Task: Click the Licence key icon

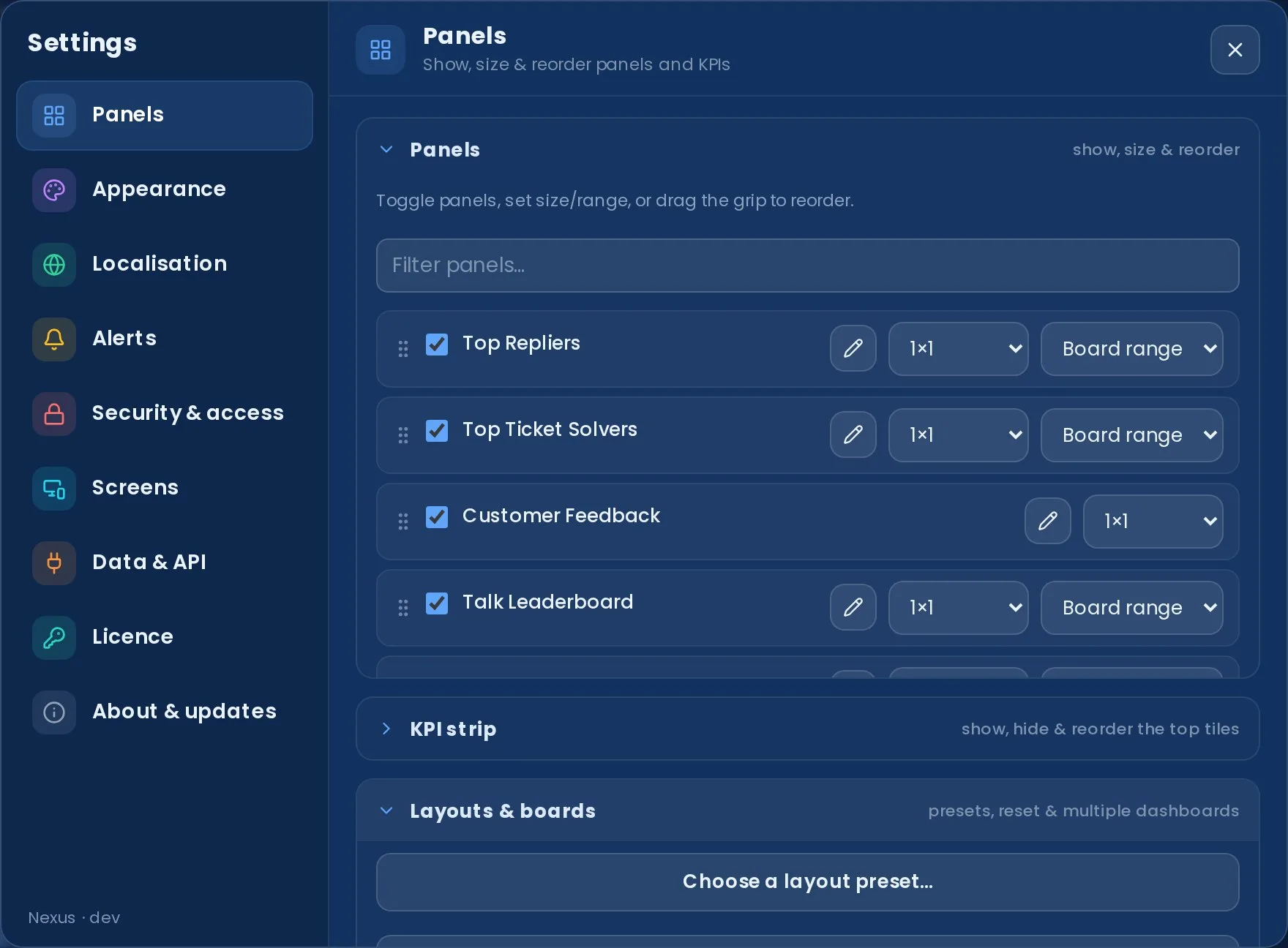Action: click(54, 638)
